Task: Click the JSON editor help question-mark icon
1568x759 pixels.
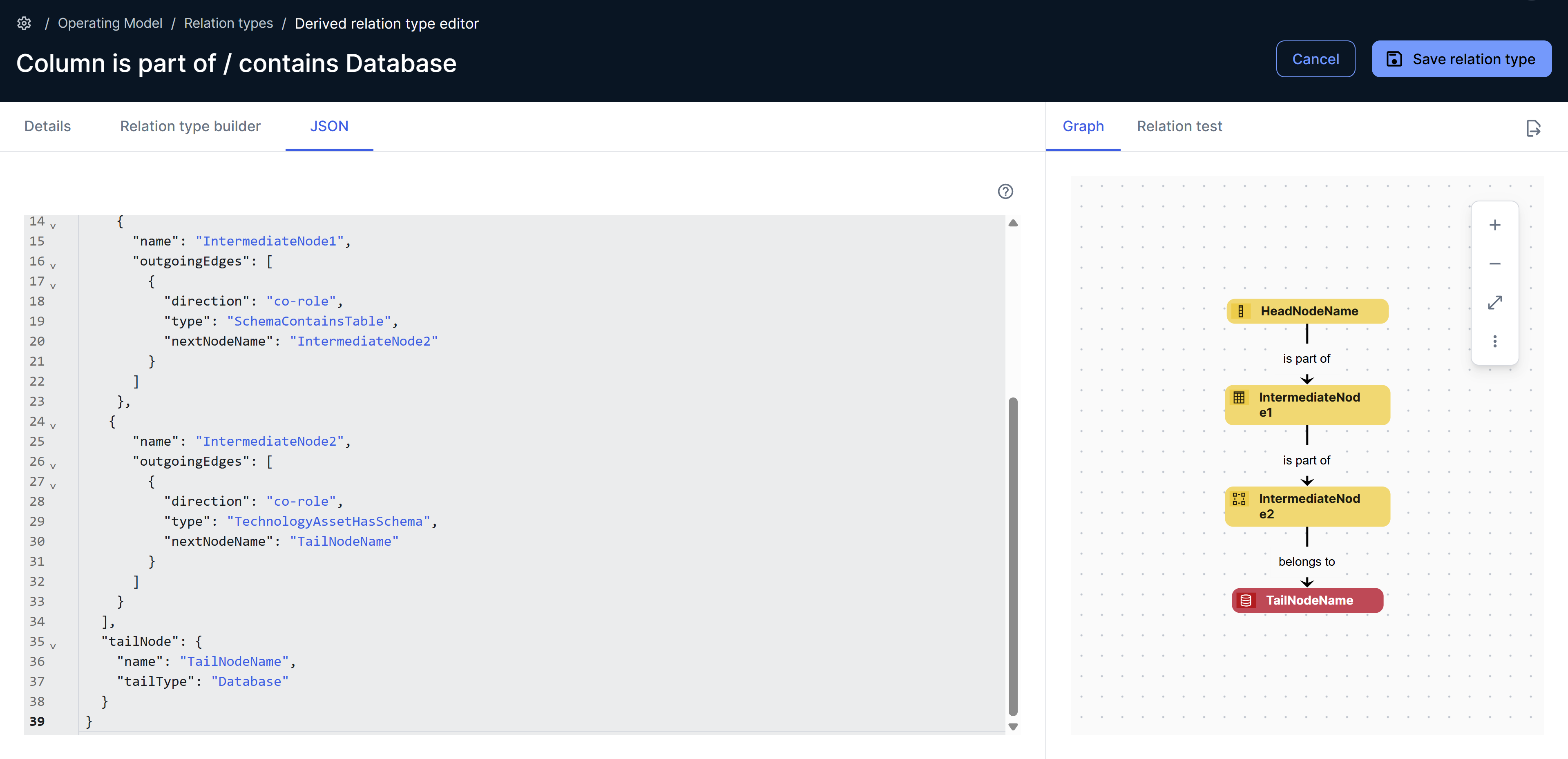Action: pyautogui.click(x=1005, y=191)
